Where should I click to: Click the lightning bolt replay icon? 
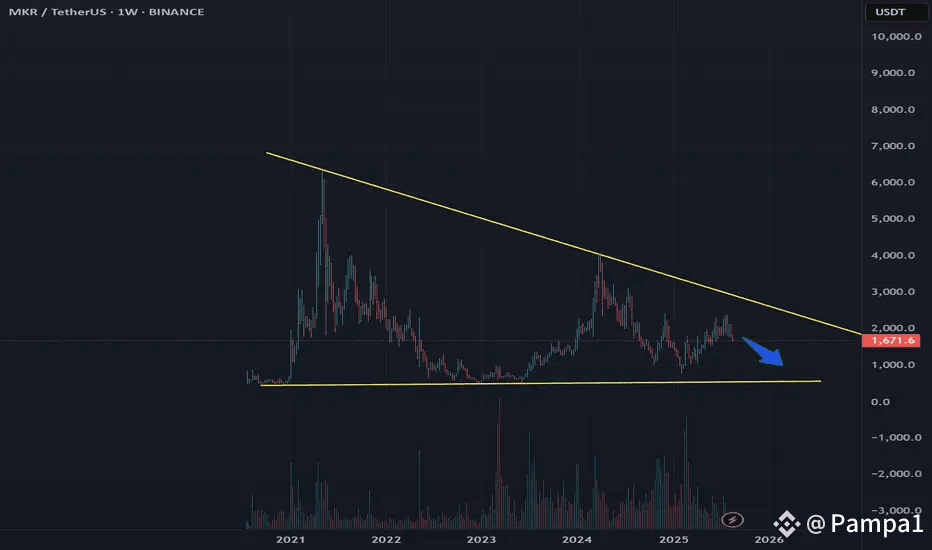click(732, 520)
